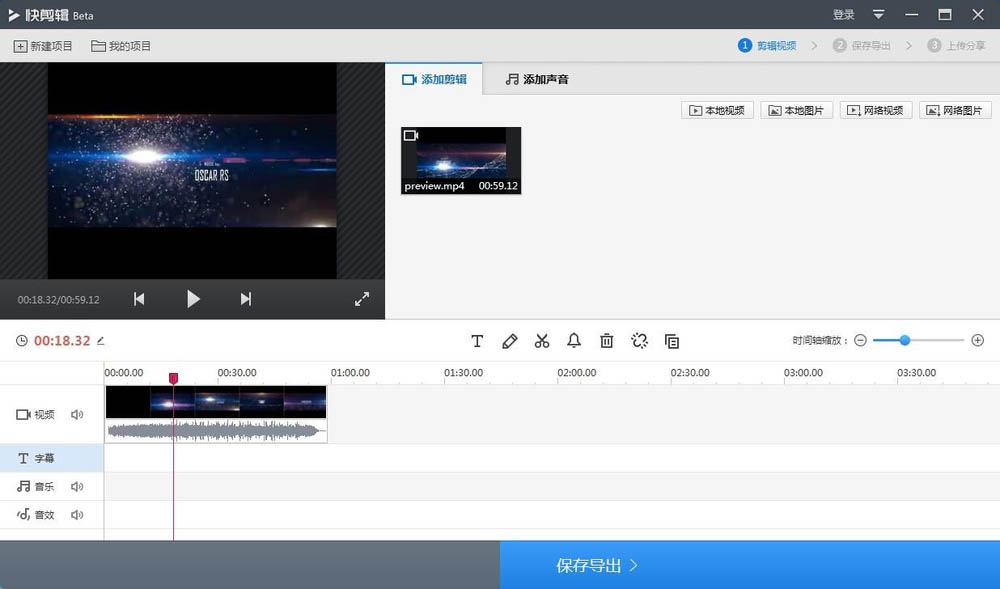Click the red playhead marker
This screenshot has width=1000, height=589.
173,379
